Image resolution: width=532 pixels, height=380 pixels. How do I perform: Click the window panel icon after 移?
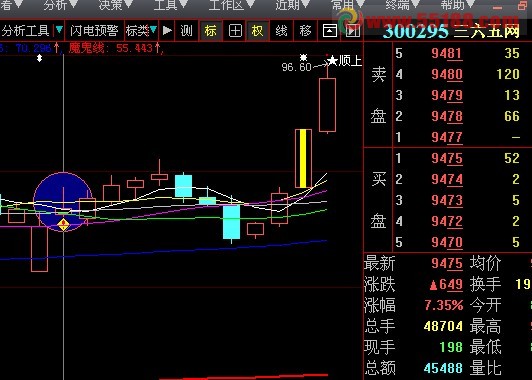[329, 31]
